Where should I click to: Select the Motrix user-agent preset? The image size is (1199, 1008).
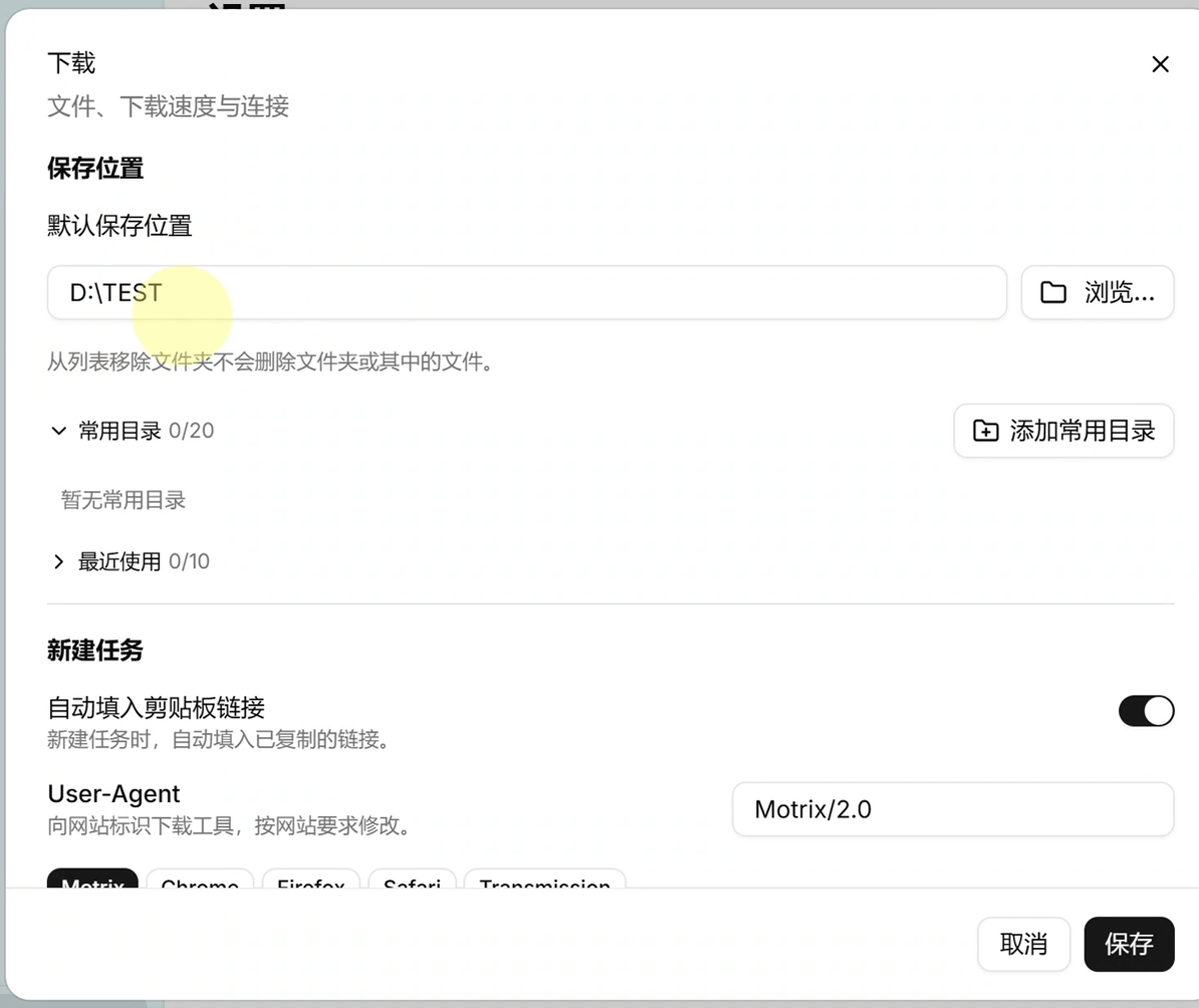click(93, 879)
